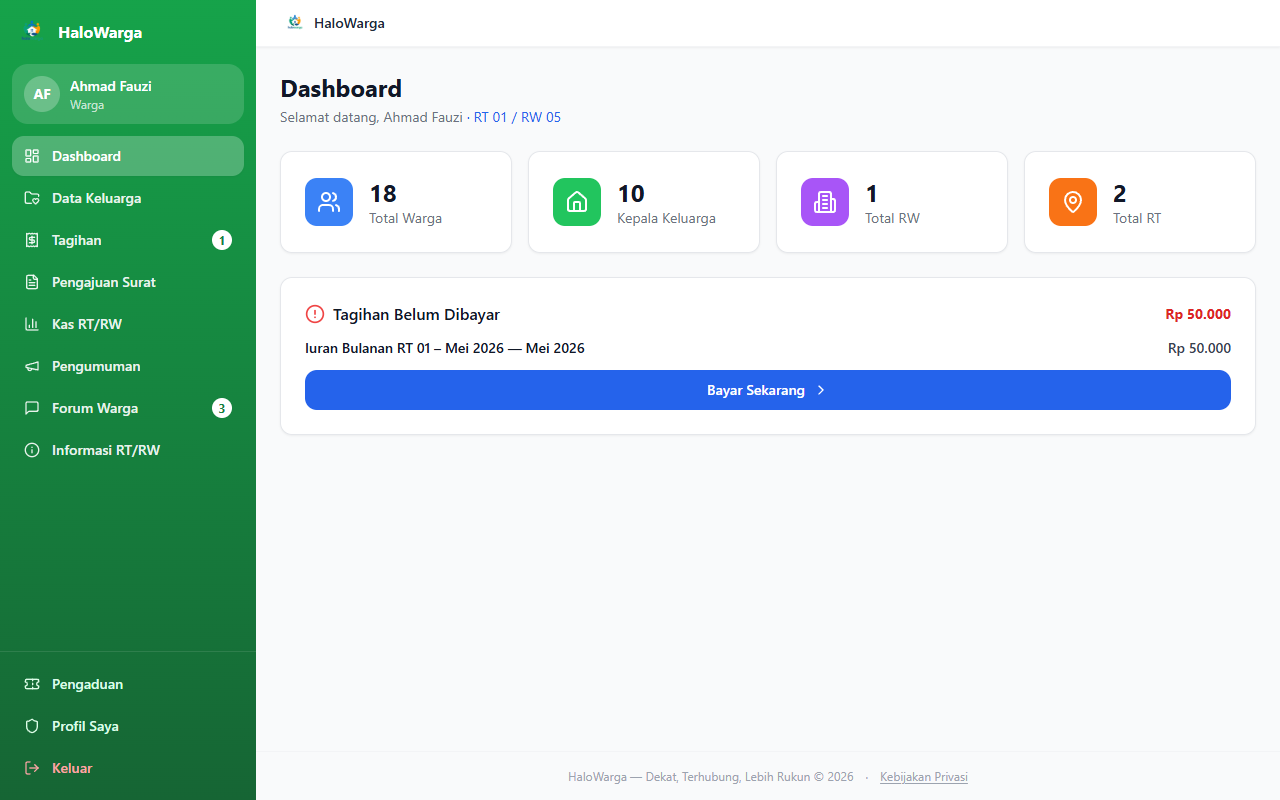Click the Dashboard page heading
The height and width of the screenshot is (800, 1280).
point(341,89)
